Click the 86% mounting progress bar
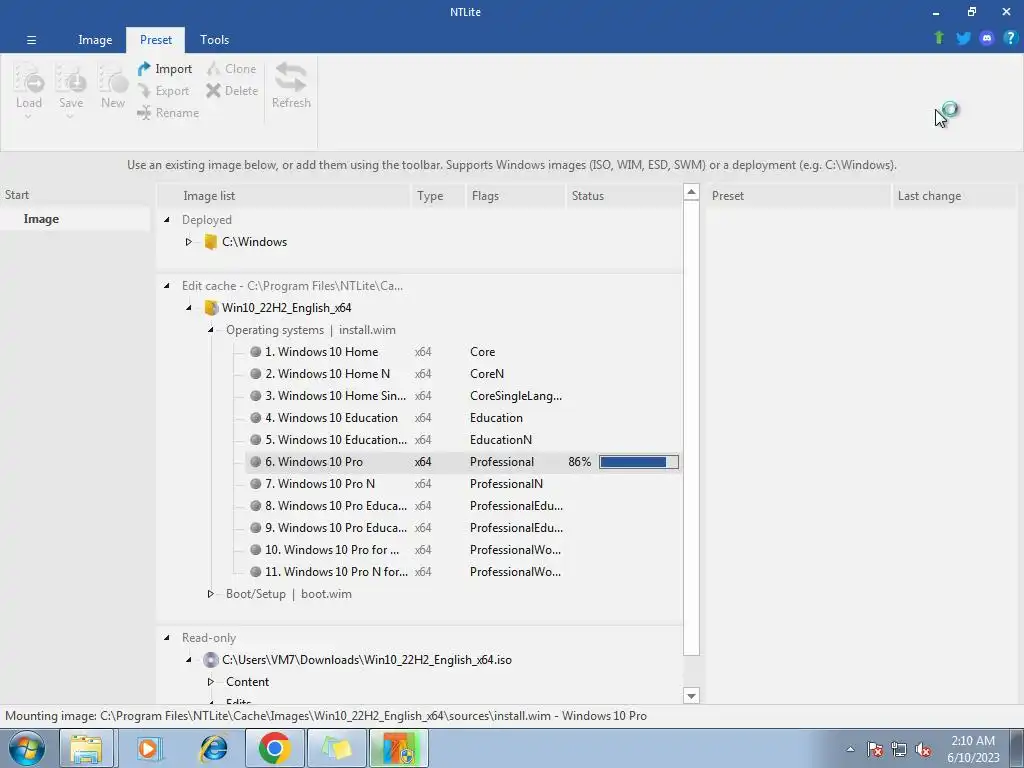This screenshot has width=1024, height=768. [639, 462]
